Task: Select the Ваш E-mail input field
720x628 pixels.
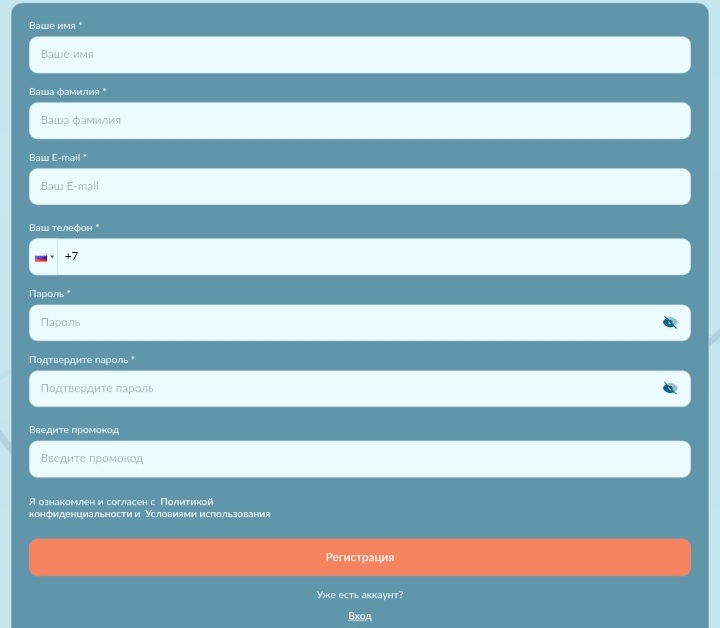Action: 359,187
